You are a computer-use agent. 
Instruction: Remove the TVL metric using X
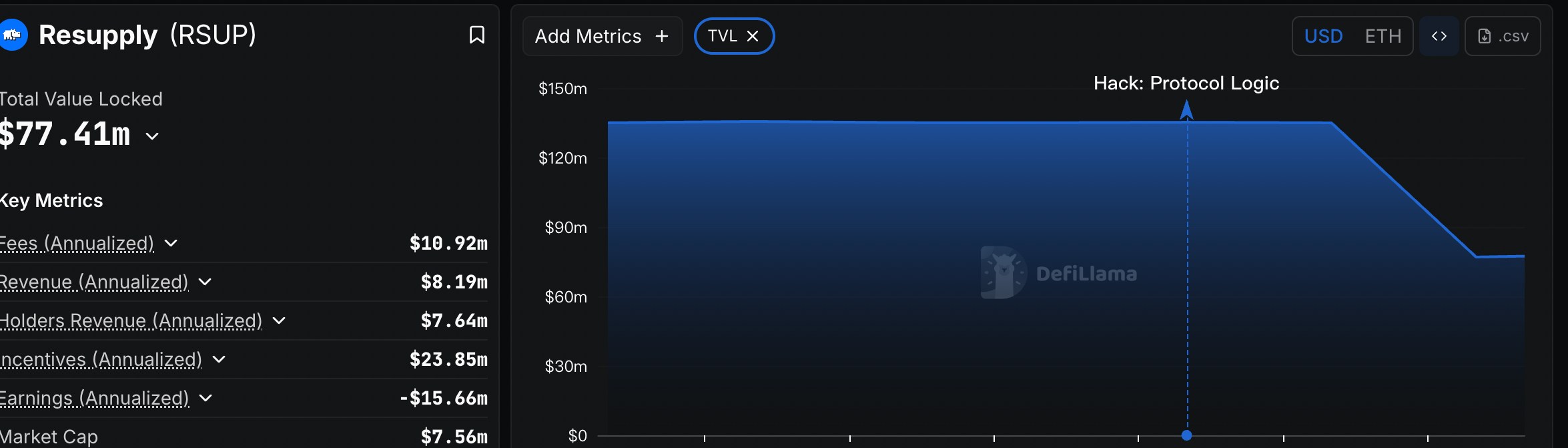coord(753,36)
